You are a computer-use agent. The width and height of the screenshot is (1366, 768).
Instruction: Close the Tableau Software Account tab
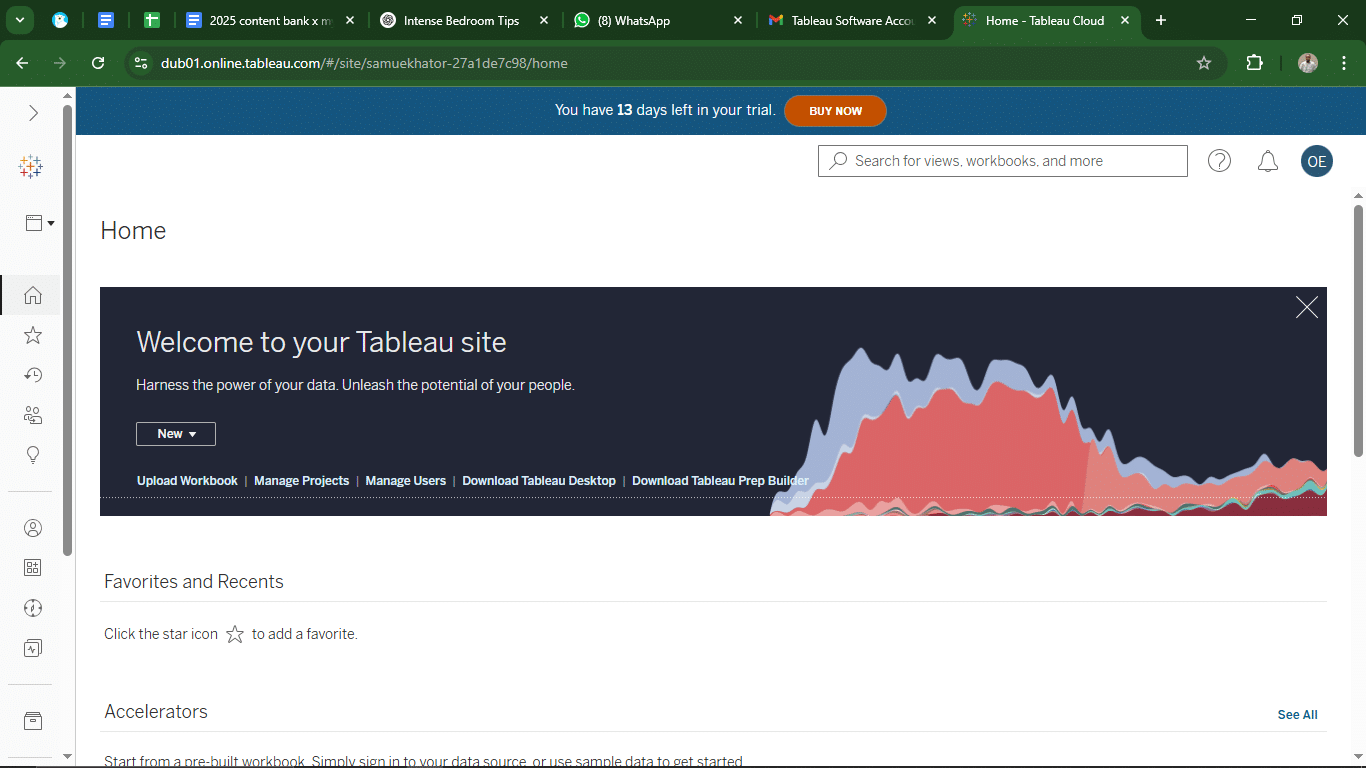coord(932,20)
